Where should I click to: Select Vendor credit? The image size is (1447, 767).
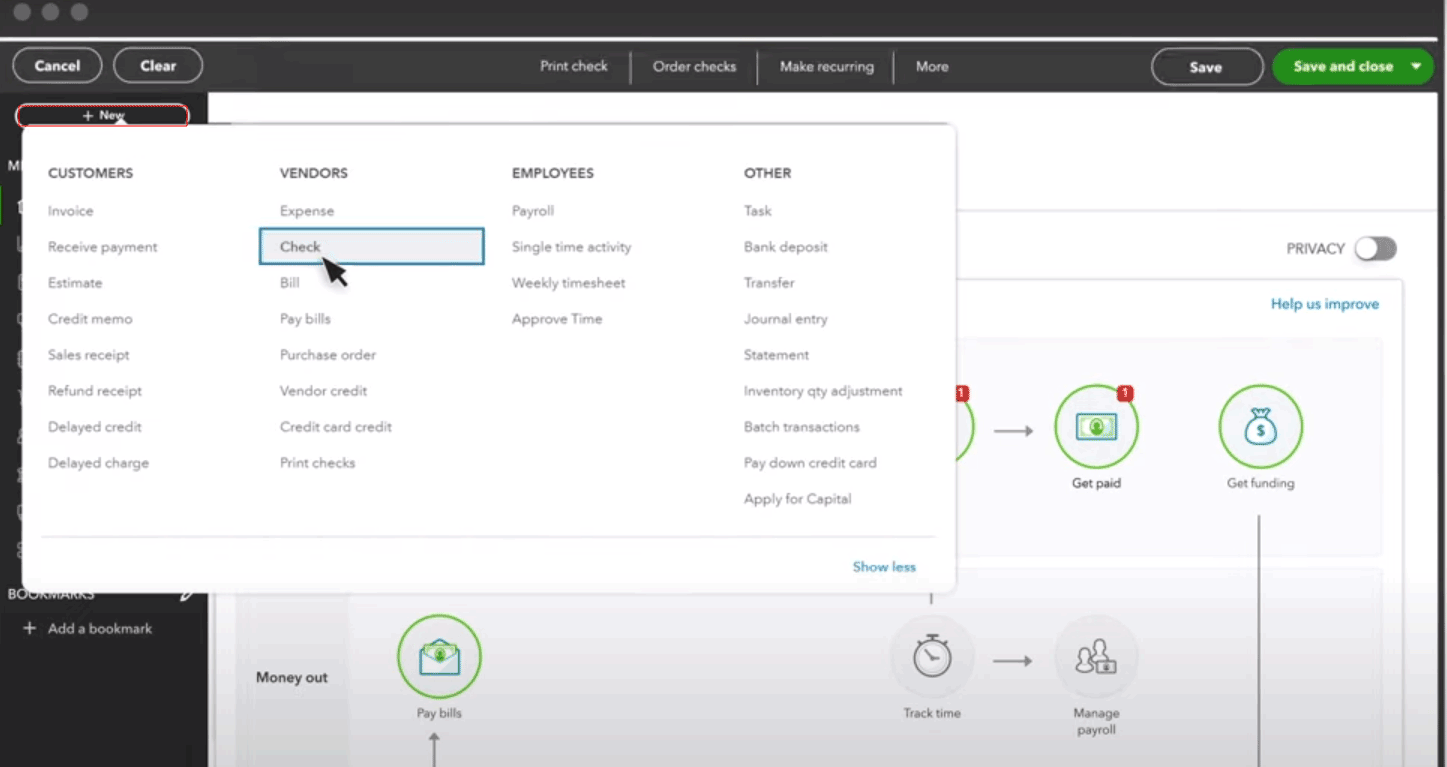323,391
